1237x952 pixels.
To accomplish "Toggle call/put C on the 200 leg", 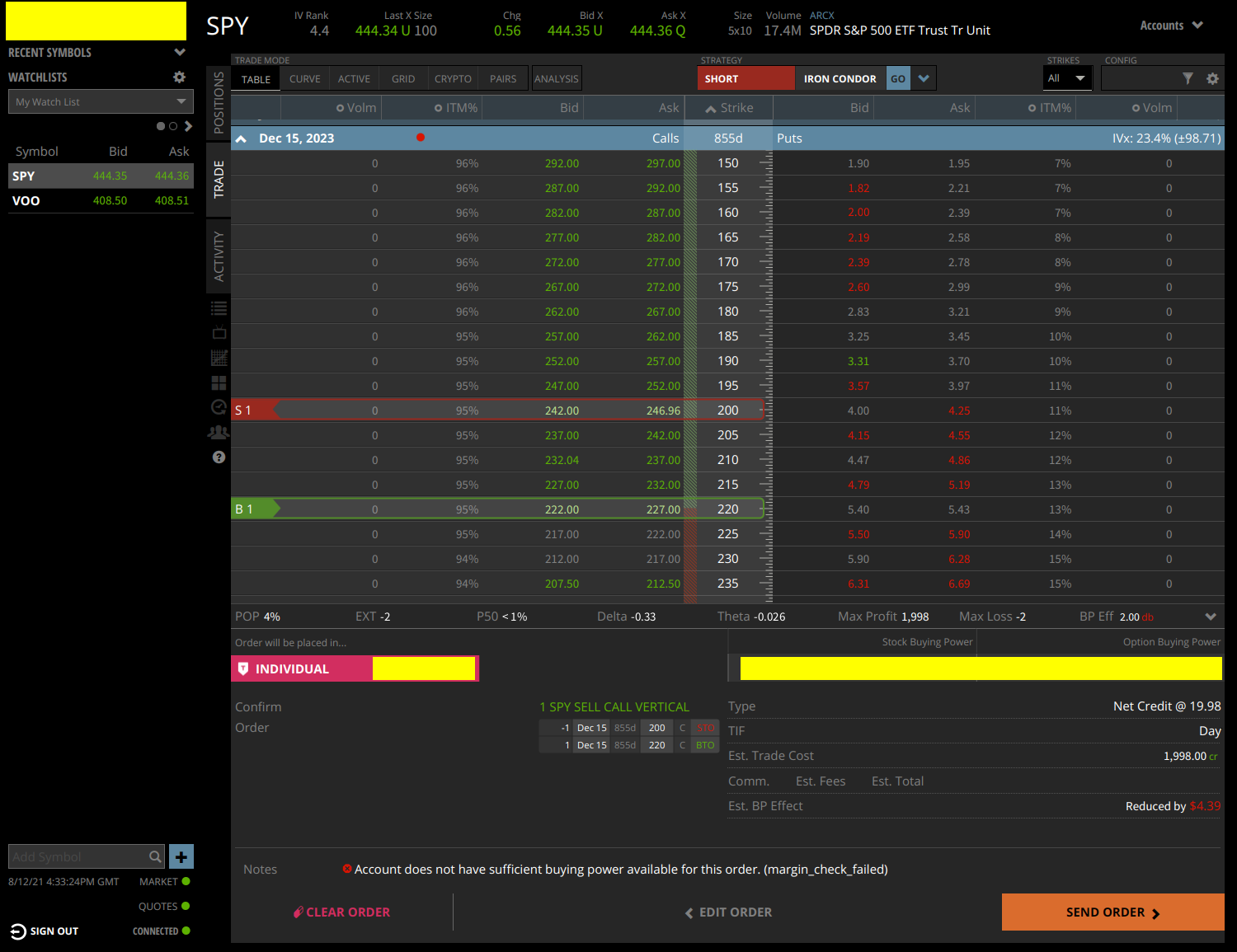I will coord(682,728).
